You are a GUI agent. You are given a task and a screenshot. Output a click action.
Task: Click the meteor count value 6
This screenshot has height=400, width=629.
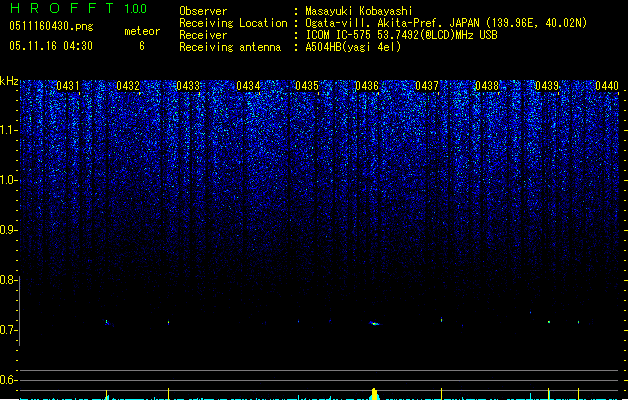point(142,46)
